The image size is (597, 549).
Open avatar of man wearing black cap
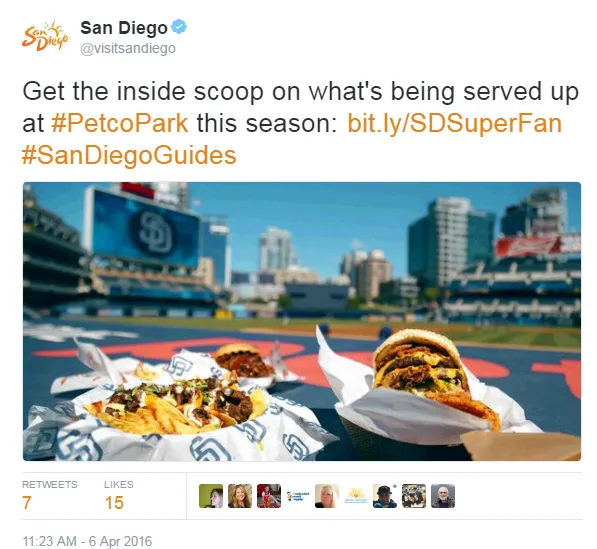coord(385,496)
